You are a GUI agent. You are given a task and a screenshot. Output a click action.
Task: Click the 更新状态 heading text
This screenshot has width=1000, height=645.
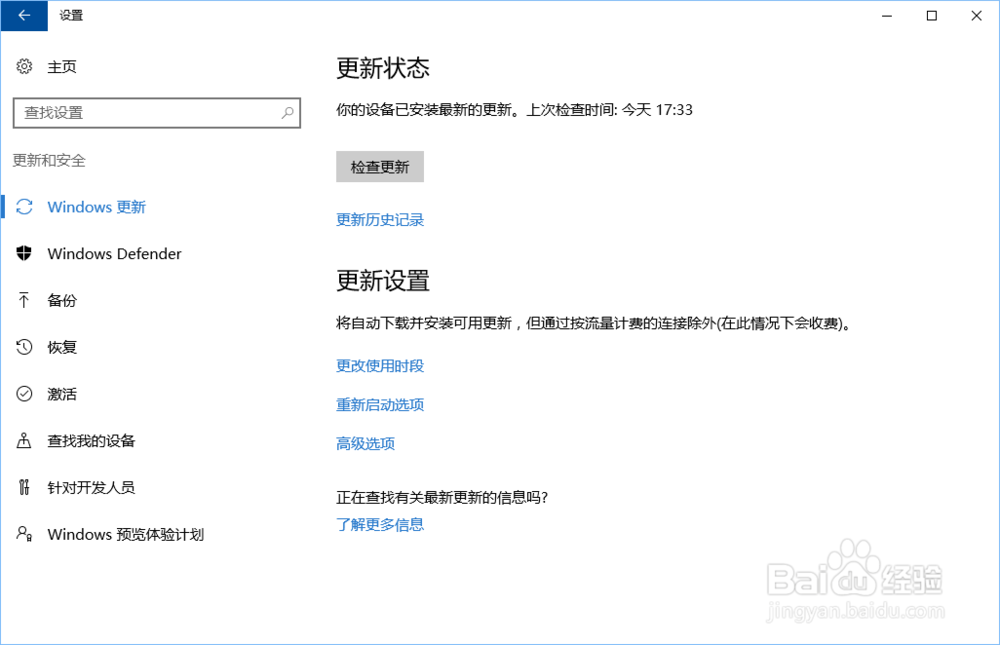pos(383,68)
